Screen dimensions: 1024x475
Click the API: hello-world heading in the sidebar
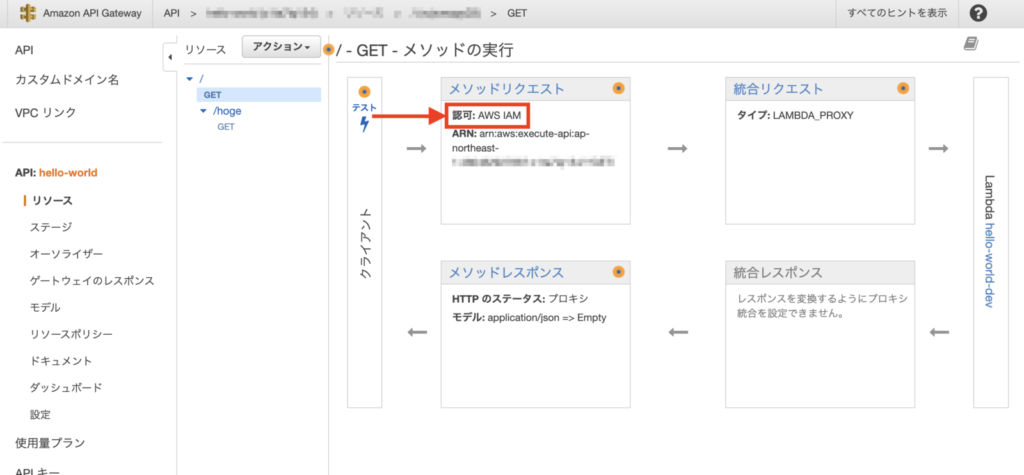click(56, 173)
